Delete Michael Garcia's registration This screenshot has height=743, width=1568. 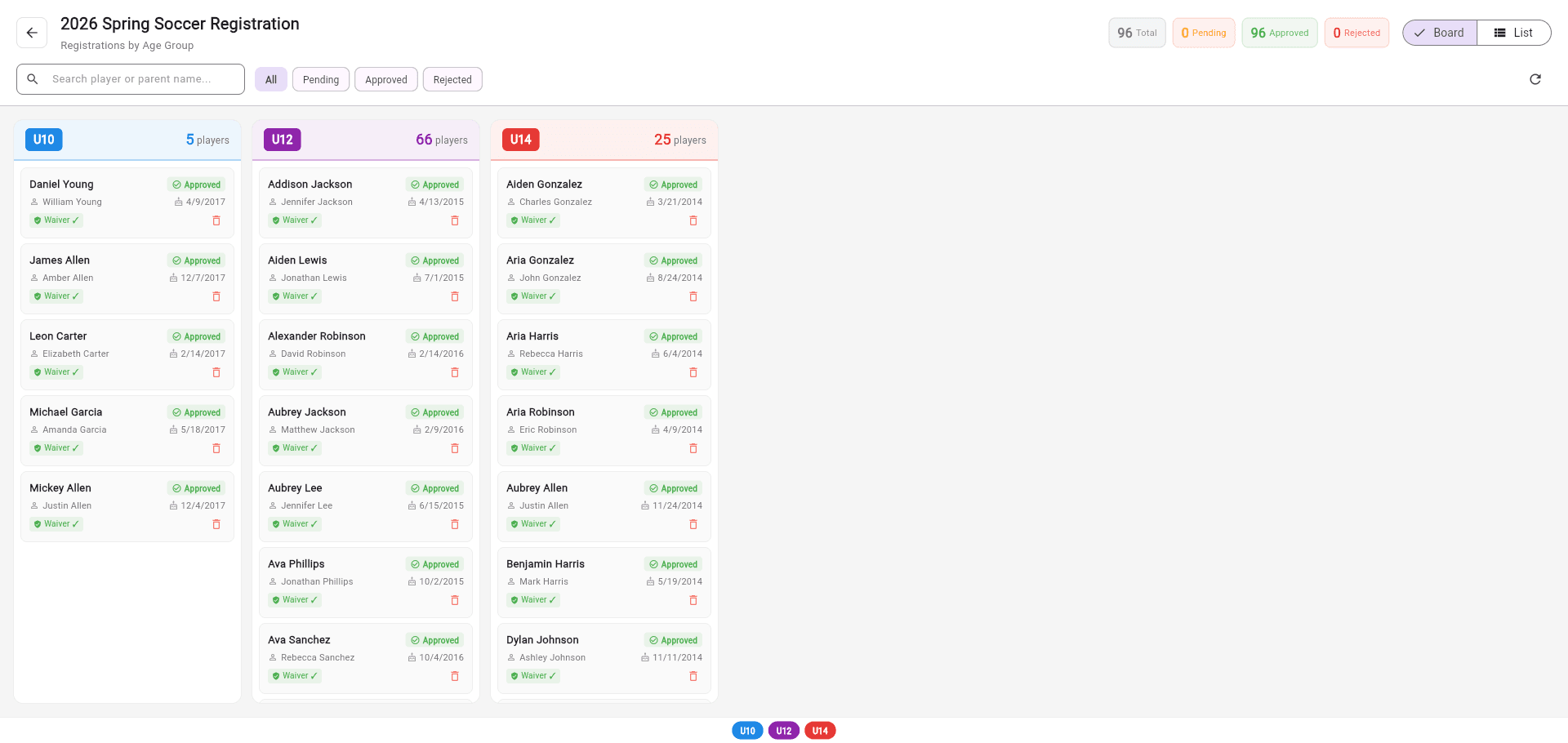216,448
